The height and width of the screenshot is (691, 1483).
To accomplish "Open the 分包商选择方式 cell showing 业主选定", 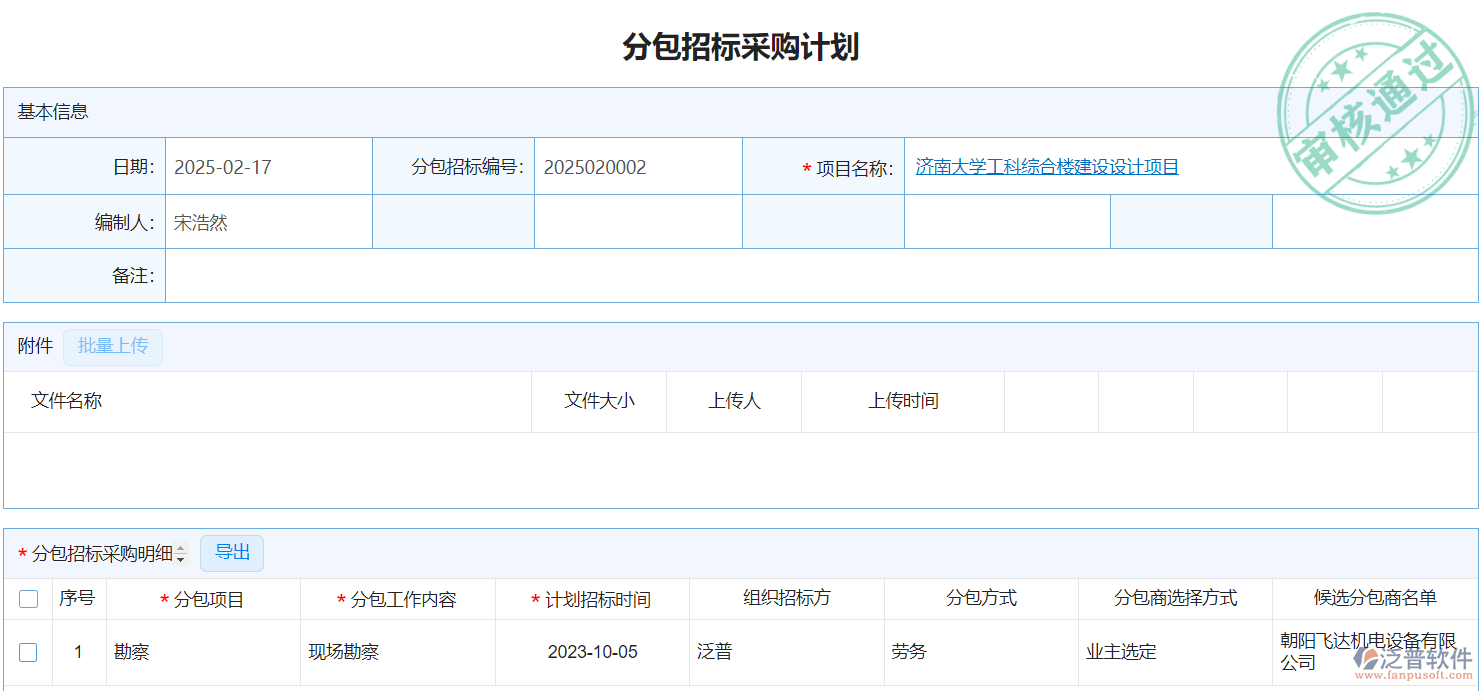I will 1174,652.
